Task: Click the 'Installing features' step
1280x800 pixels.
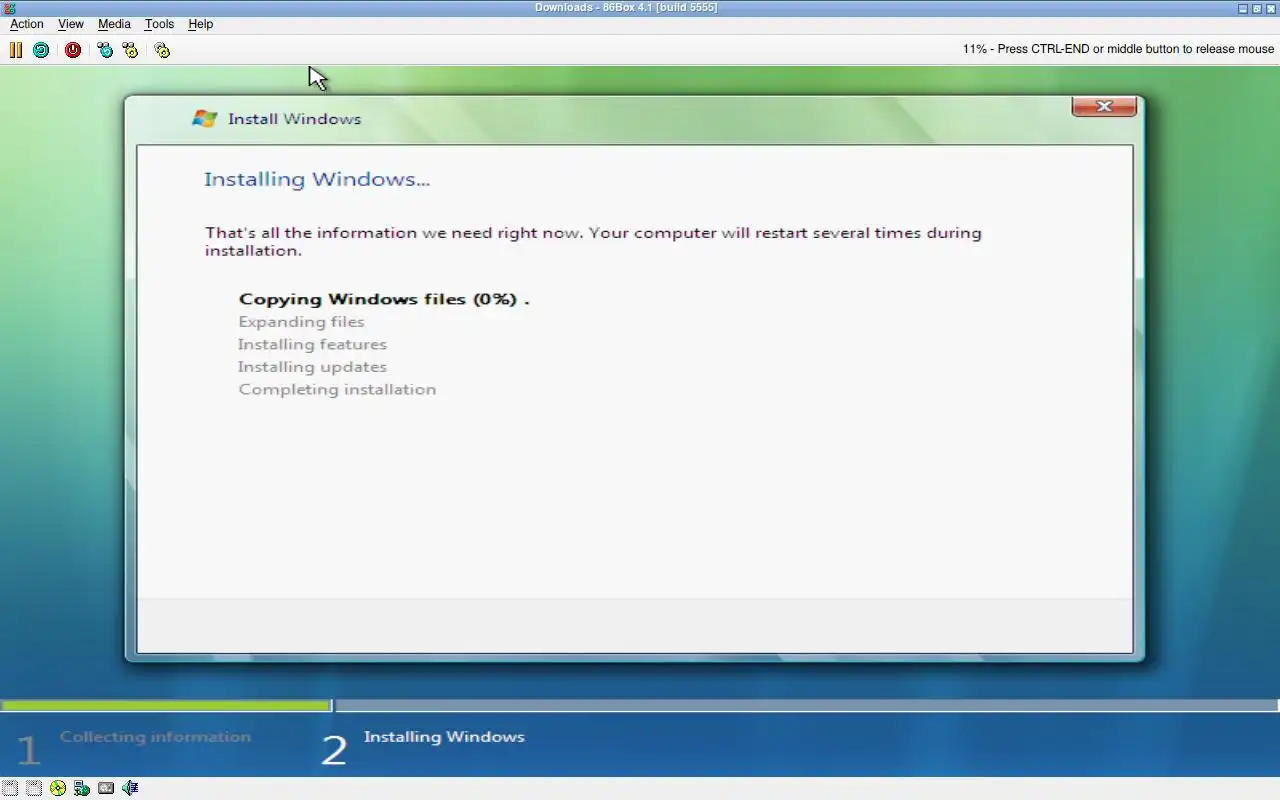Action: (x=312, y=344)
